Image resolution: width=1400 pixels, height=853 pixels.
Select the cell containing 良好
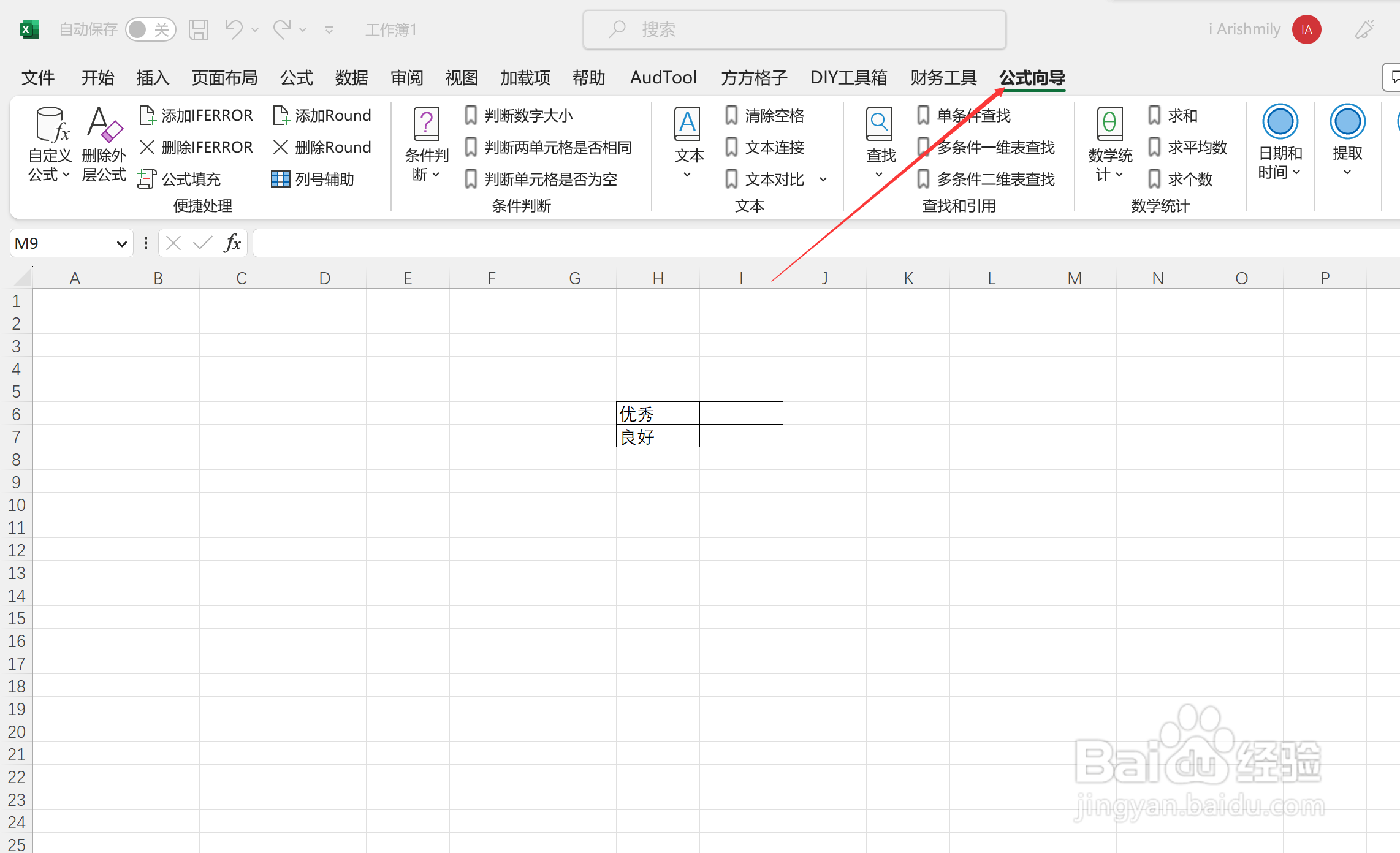tap(658, 436)
